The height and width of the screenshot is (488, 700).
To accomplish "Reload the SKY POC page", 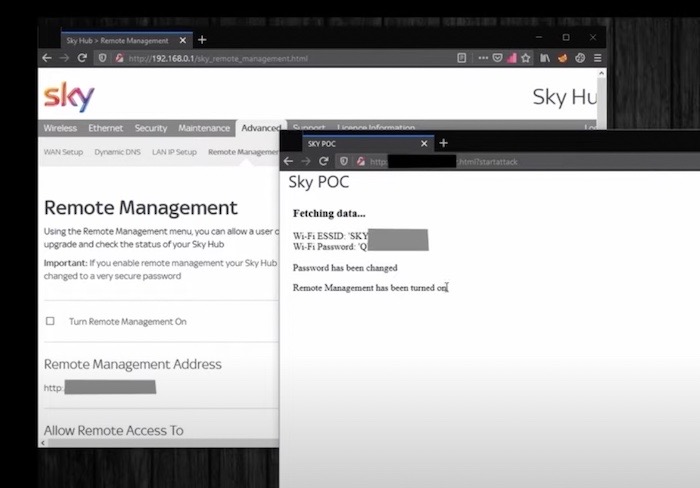I will point(324,161).
